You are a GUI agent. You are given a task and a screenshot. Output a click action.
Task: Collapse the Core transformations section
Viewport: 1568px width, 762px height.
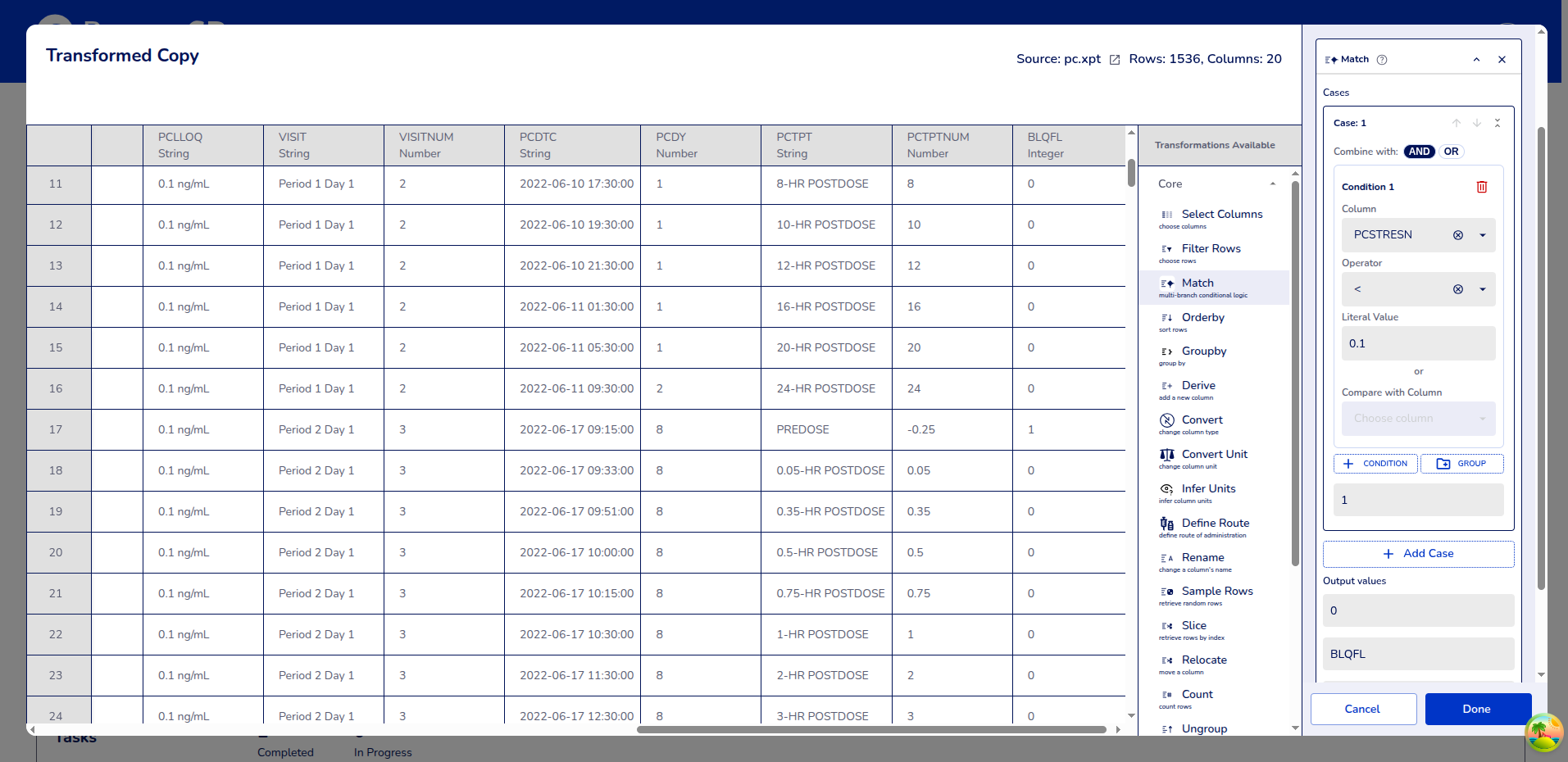click(x=1272, y=184)
